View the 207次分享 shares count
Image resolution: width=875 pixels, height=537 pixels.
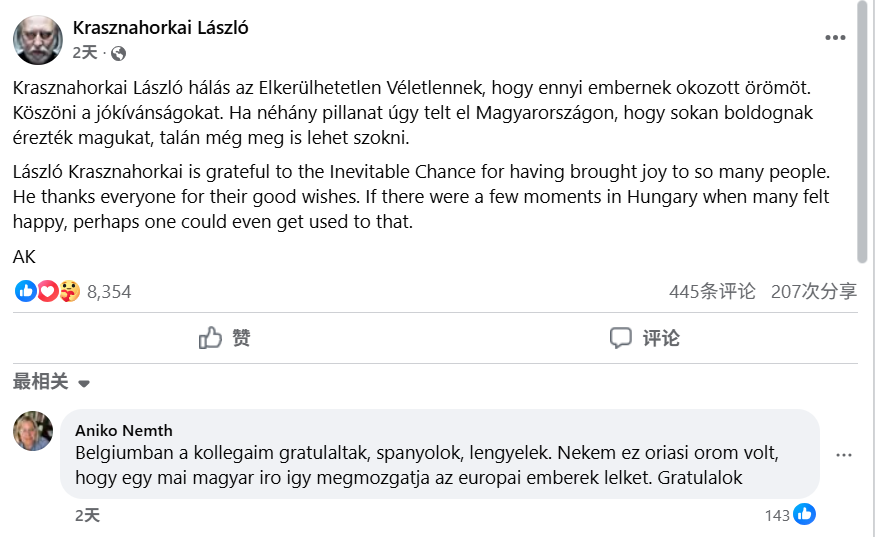coord(814,291)
